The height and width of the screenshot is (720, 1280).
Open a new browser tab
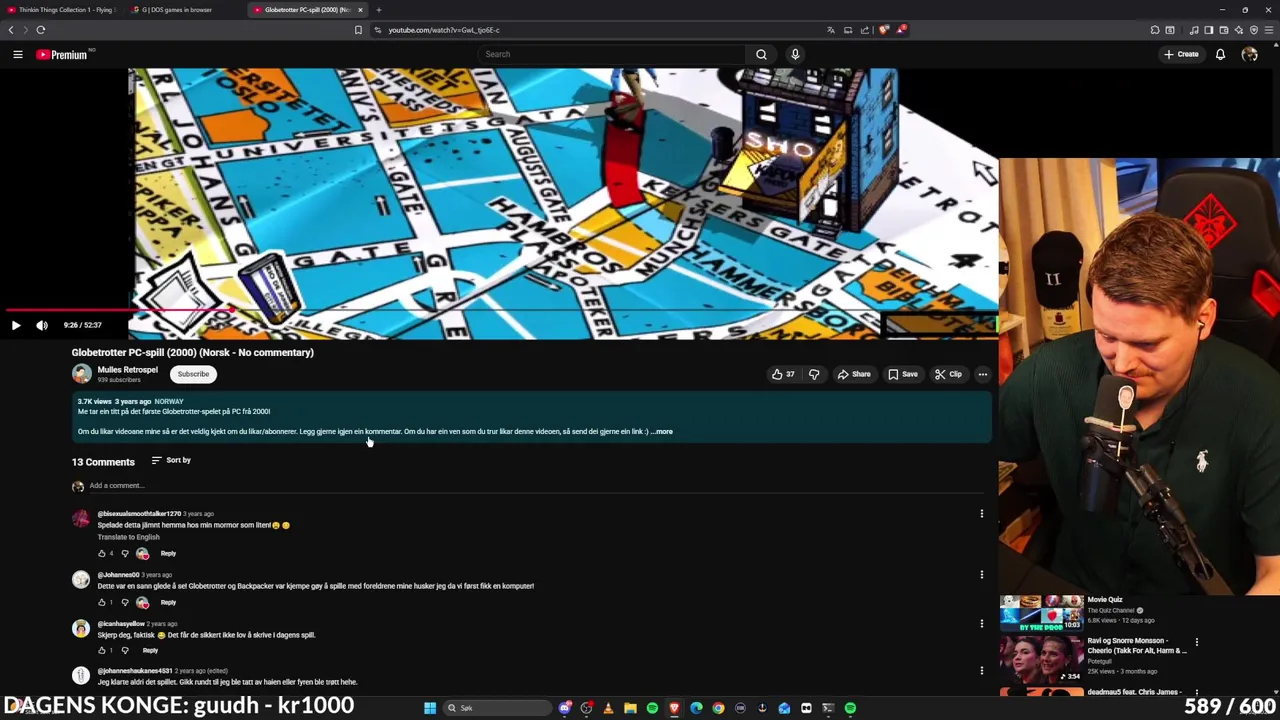378,10
